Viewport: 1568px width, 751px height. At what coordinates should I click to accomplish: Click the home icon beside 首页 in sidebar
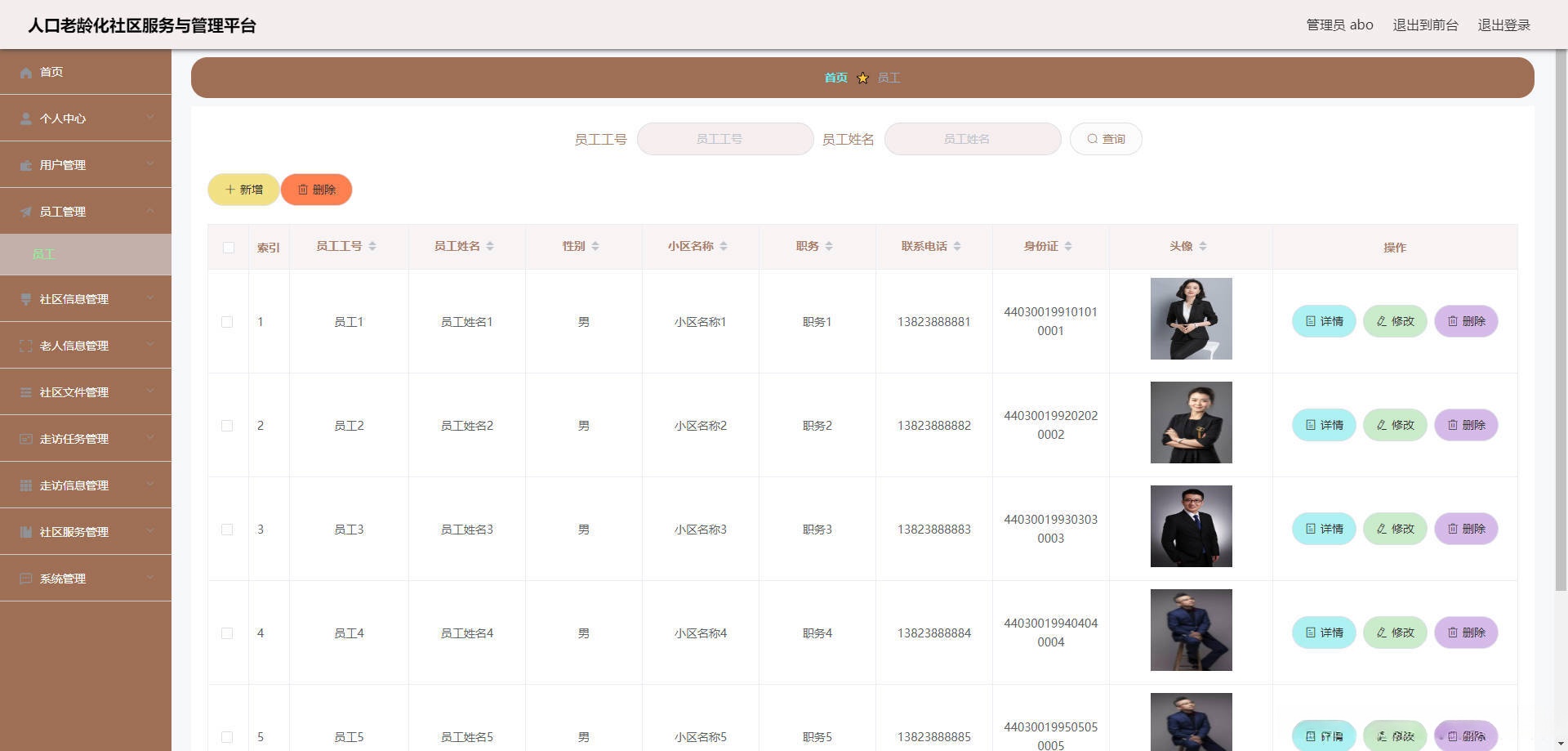coord(26,73)
